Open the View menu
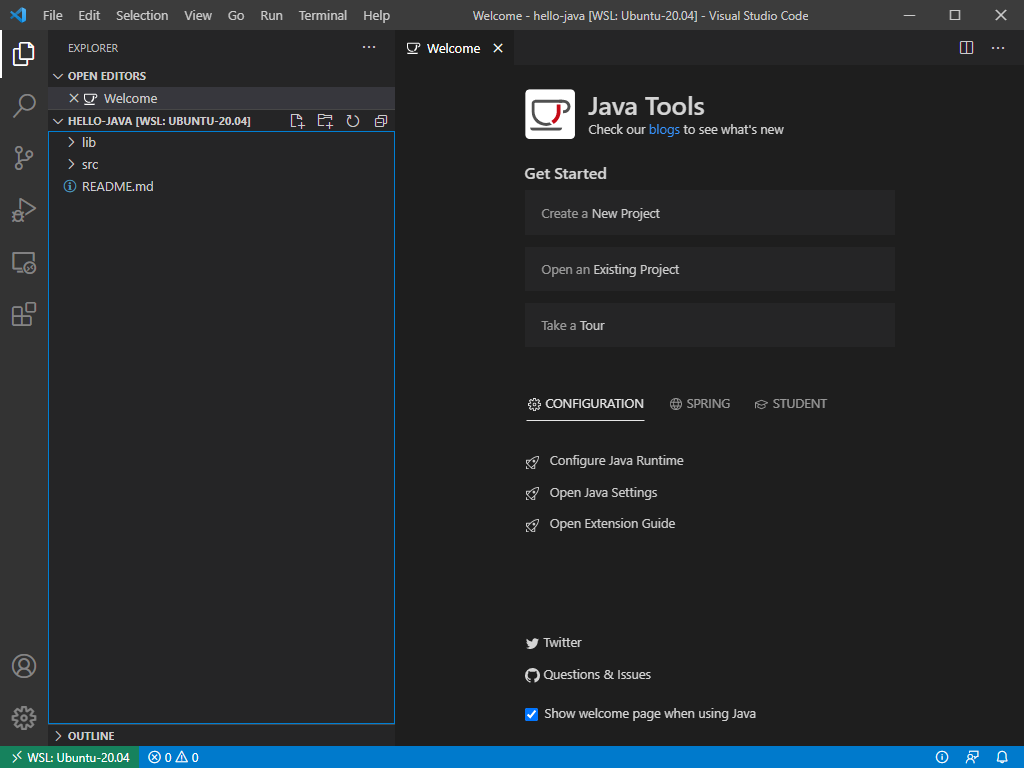 [198, 15]
